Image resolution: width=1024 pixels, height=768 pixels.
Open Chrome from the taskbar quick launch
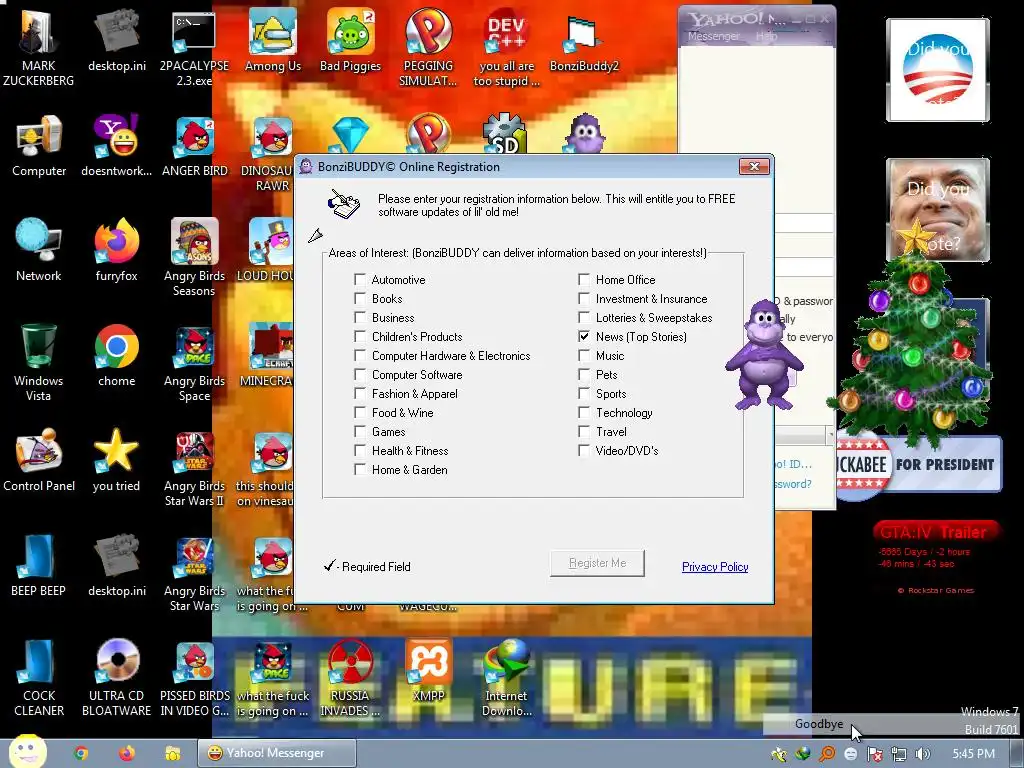81,753
